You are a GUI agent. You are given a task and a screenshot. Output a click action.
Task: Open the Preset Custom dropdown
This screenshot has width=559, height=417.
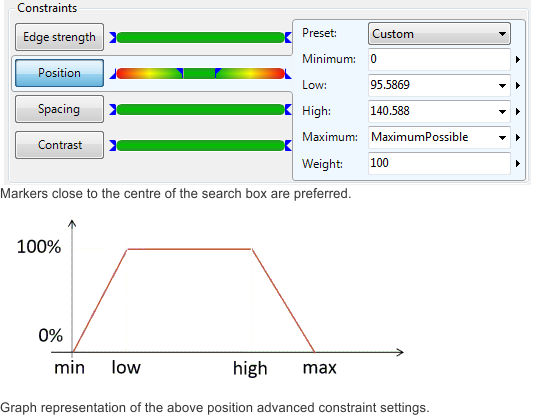coord(439,34)
